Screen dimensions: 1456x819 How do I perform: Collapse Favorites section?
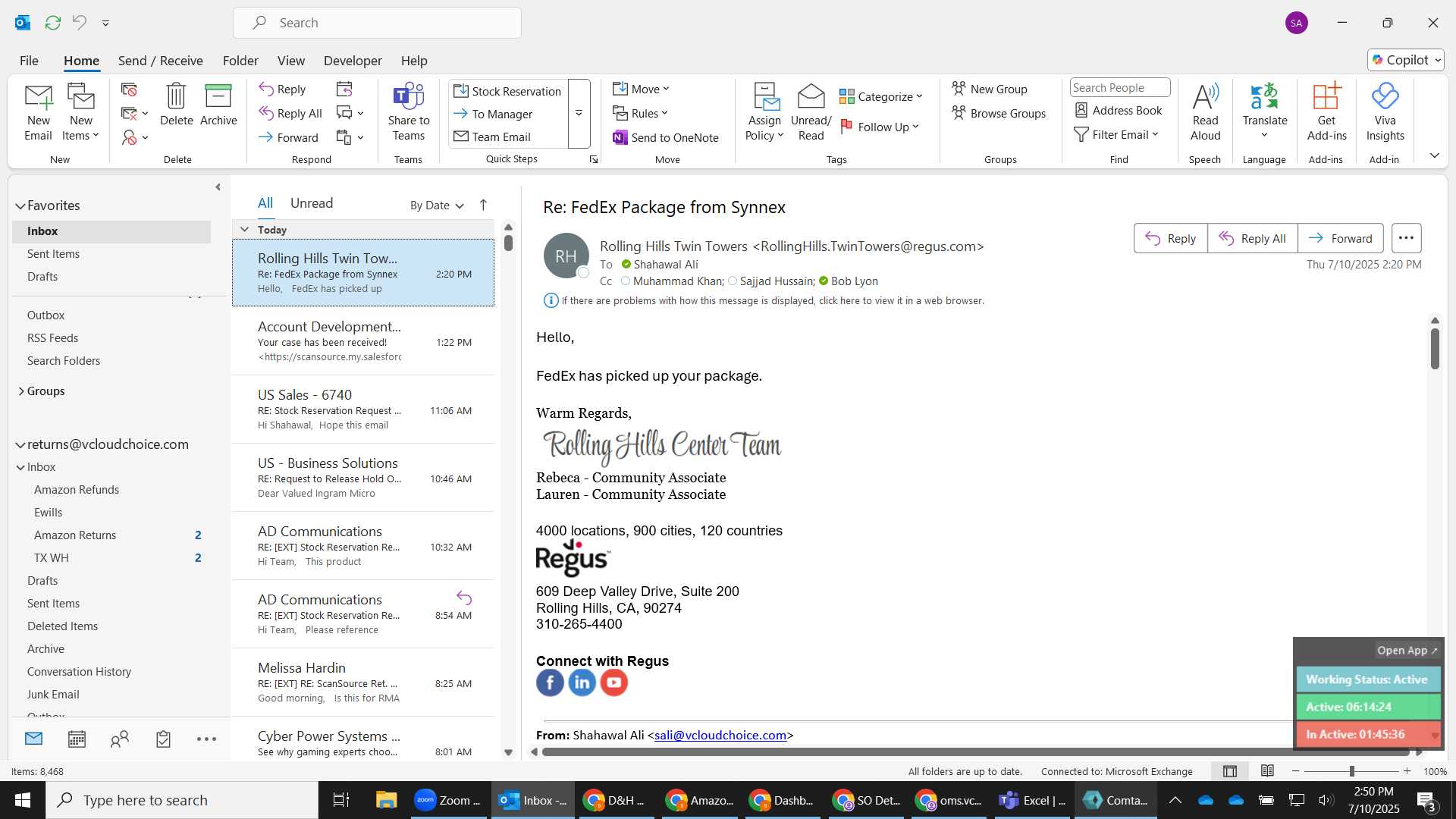[x=20, y=206]
